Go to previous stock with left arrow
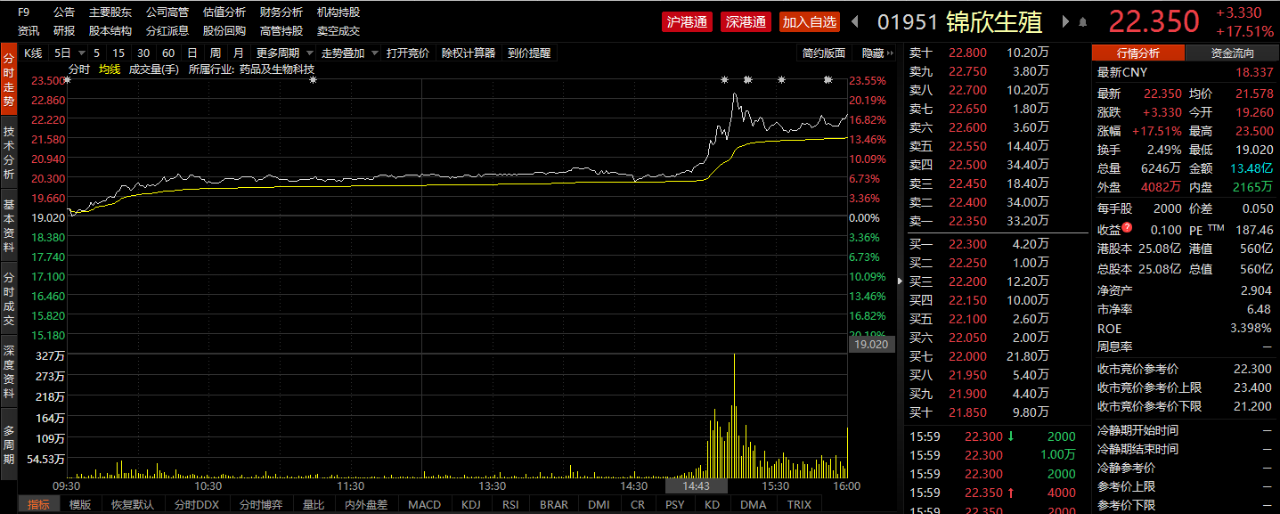 pos(854,21)
